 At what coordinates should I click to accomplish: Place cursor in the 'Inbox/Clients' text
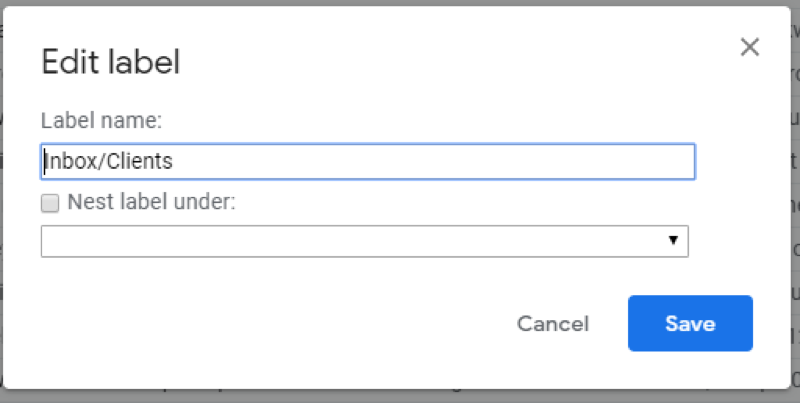pos(108,161)
